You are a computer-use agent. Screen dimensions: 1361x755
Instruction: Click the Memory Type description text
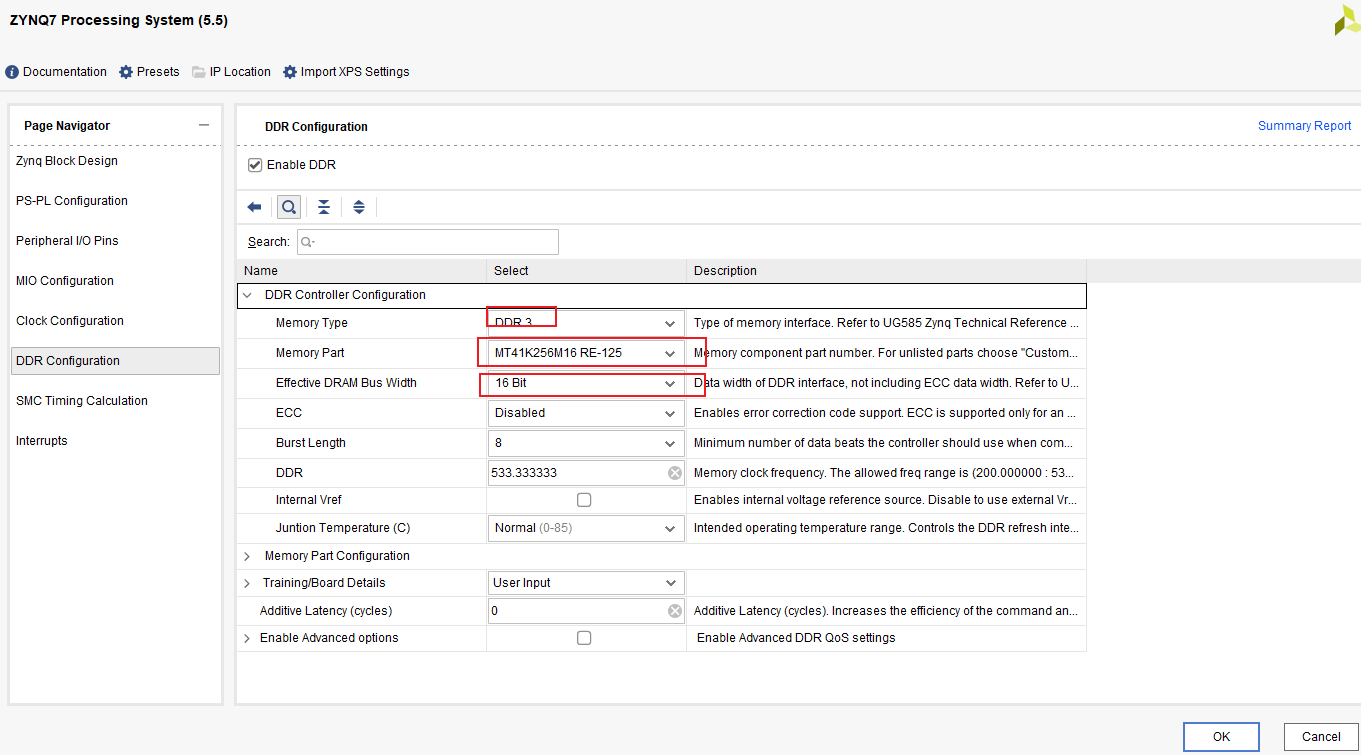click(887, 324)
